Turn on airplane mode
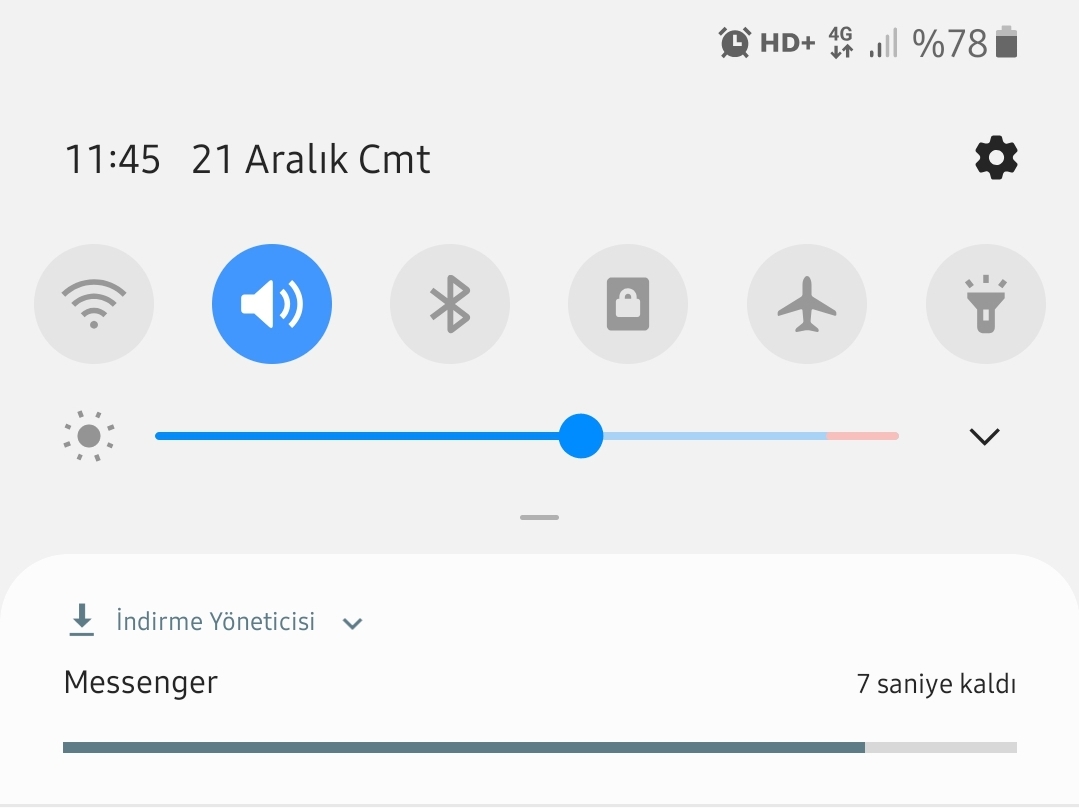 pyautogui.click(x=806, y=304)
